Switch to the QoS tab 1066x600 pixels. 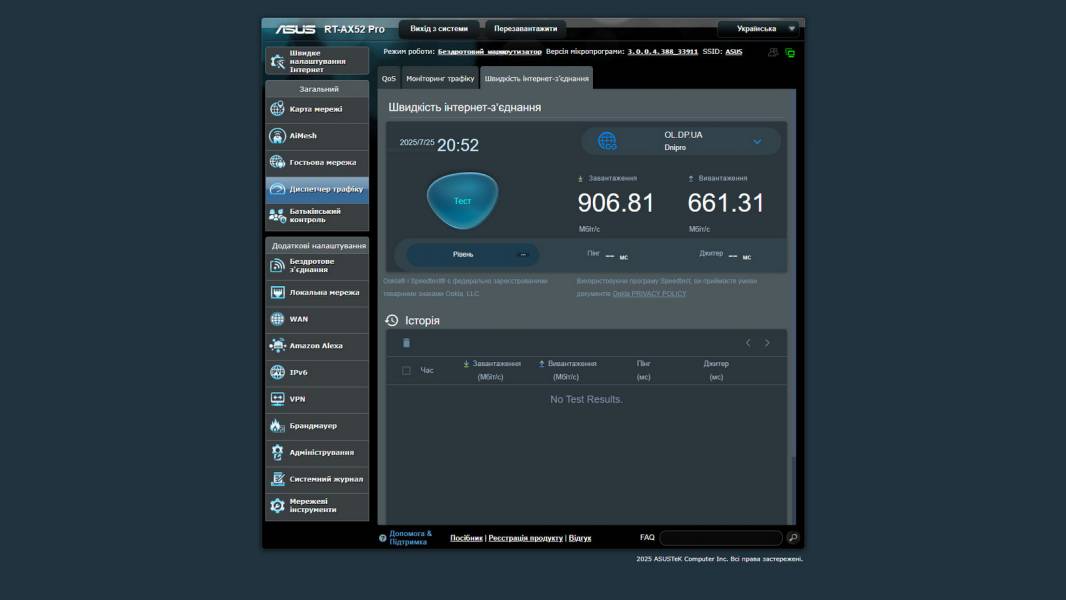pos(388,78)
